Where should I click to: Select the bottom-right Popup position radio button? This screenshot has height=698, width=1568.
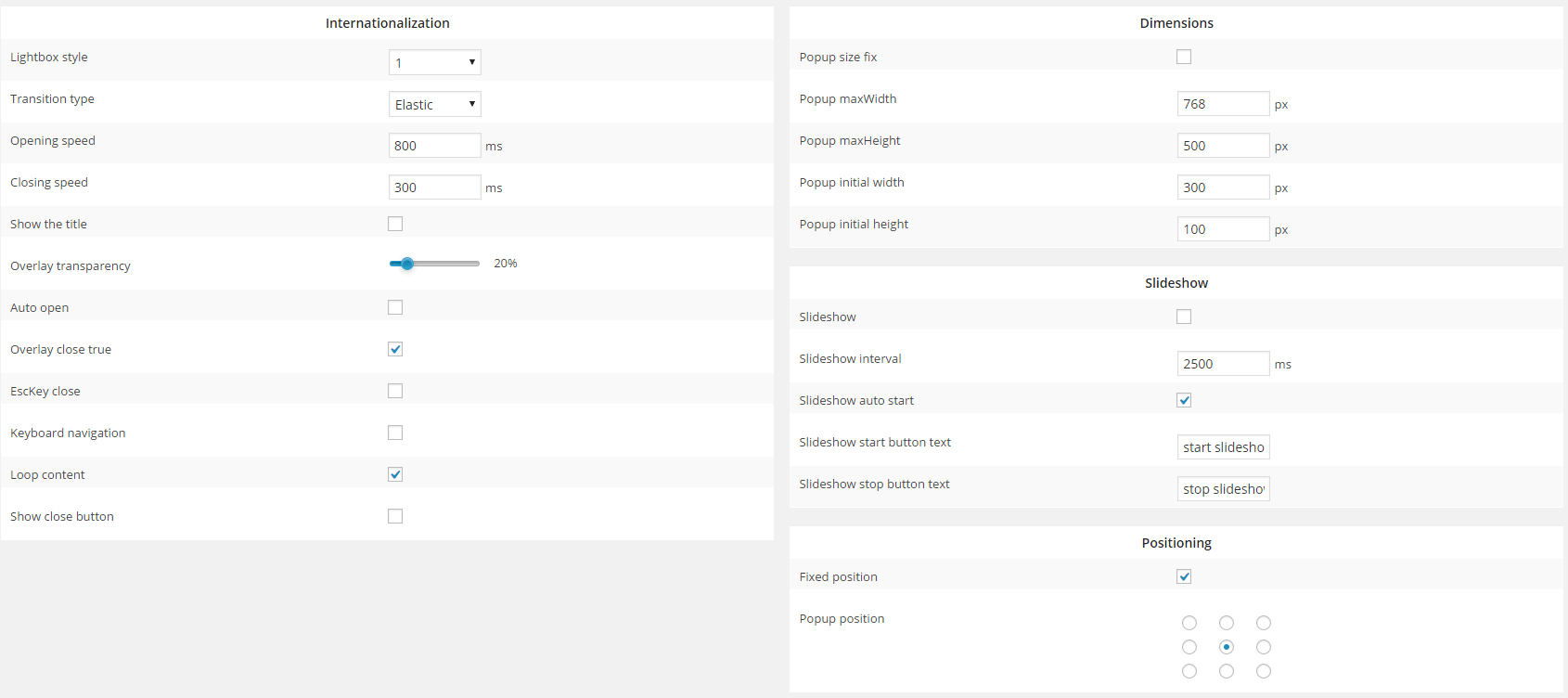click(x=1264, y=671)
